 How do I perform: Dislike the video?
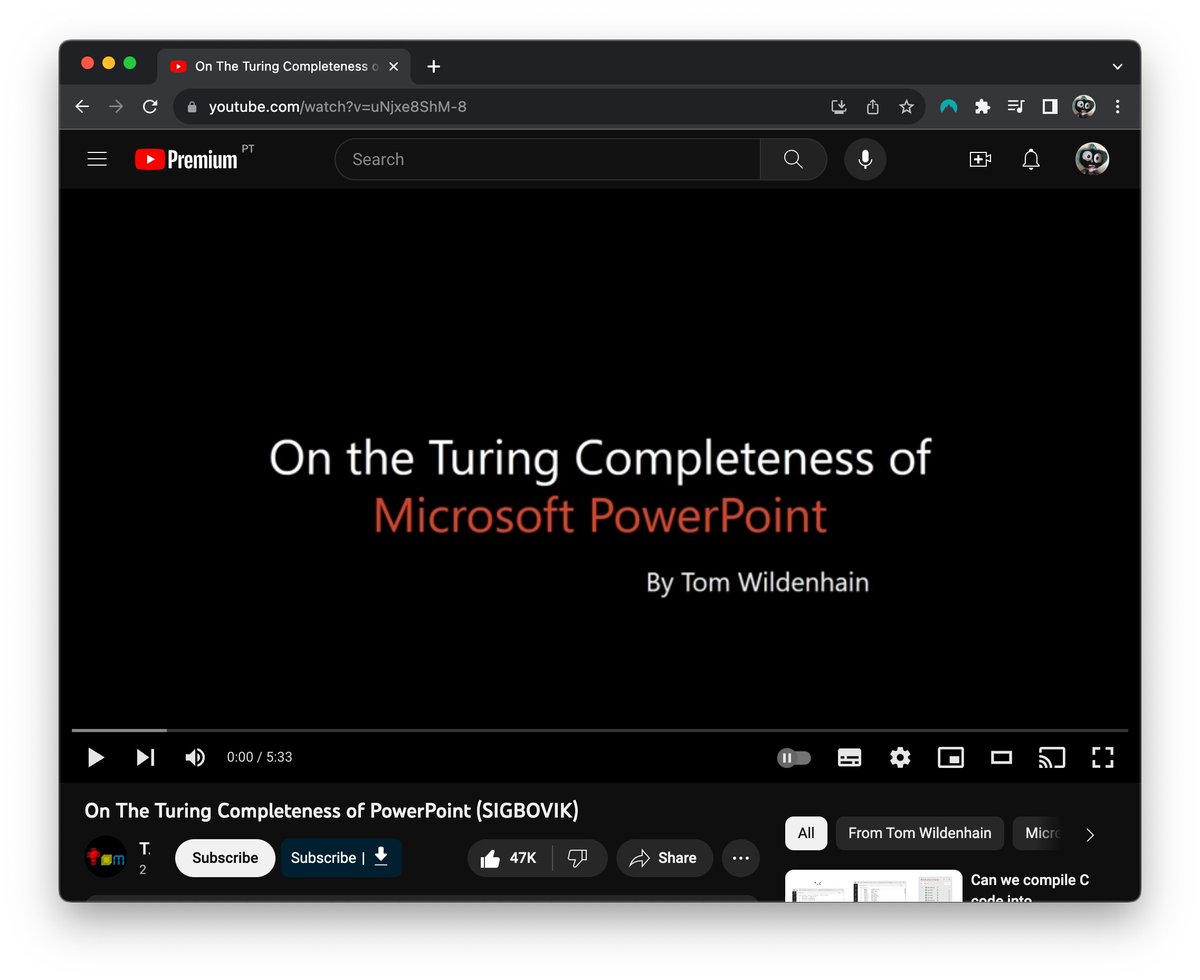coord(578,858)
